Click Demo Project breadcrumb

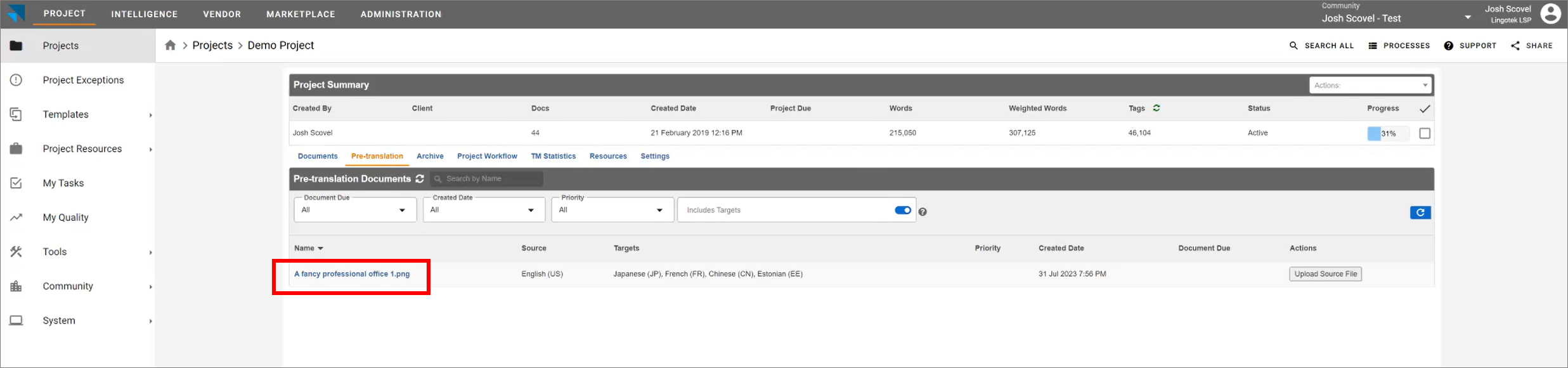pyautogui.click(x=281, y=45)
